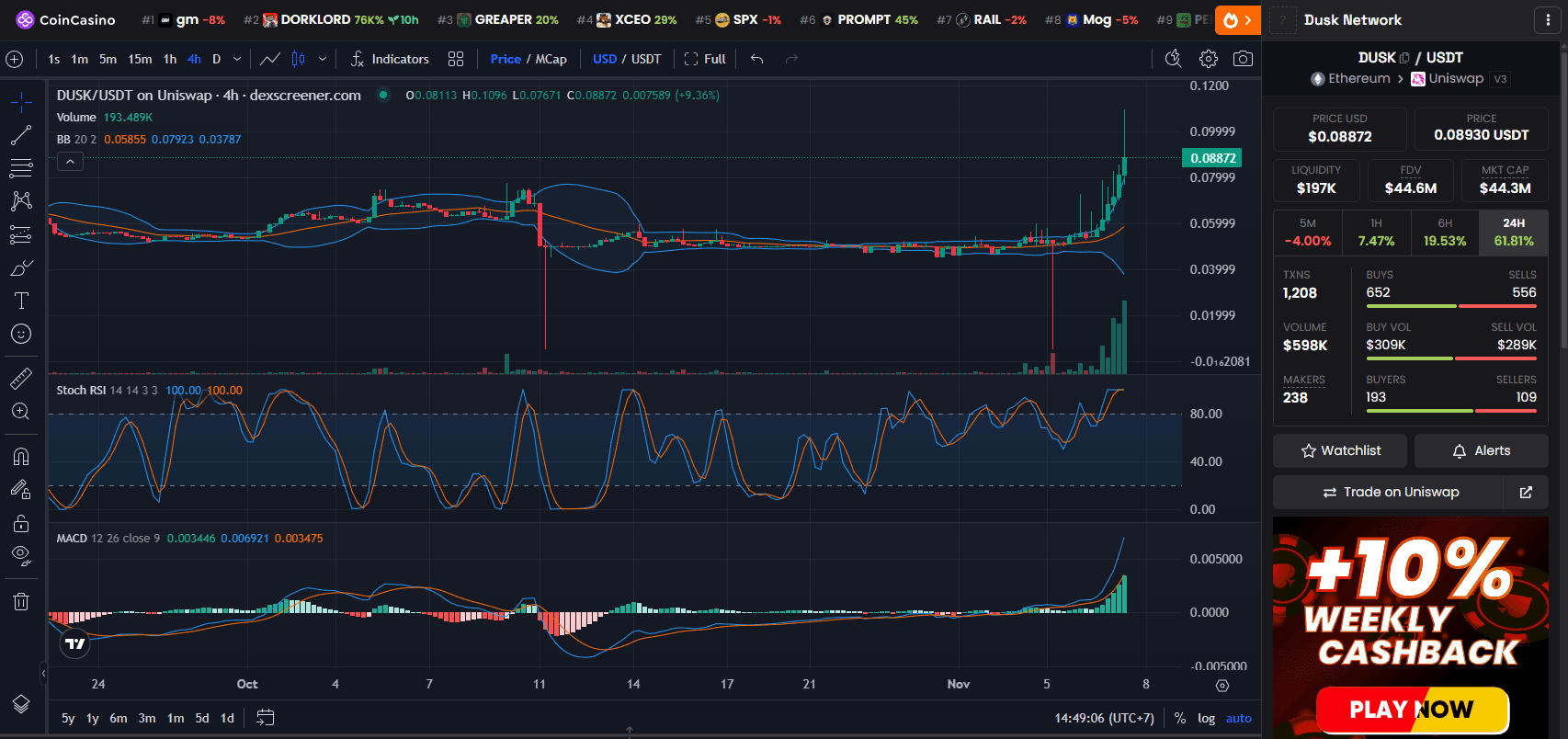Open the CoinCasino sponsor link

(x=66, y=19)
